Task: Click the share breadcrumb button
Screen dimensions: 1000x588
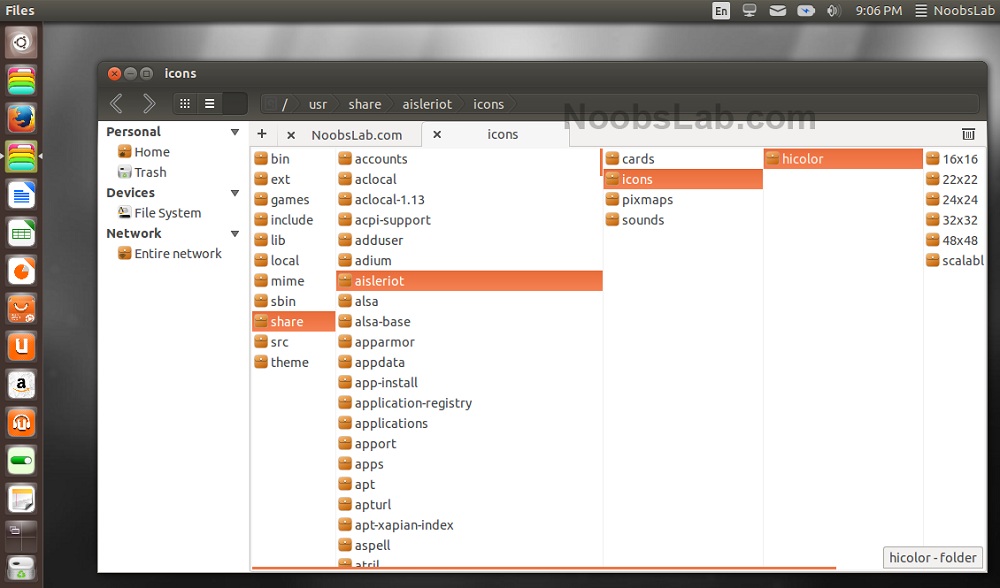Action: (365, 104)
